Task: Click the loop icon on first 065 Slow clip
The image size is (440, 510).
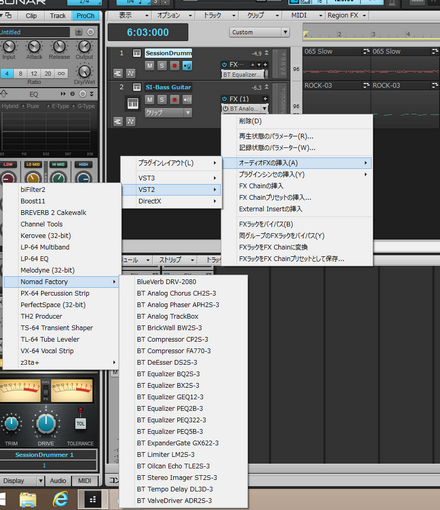Action: tap(366, 51)
